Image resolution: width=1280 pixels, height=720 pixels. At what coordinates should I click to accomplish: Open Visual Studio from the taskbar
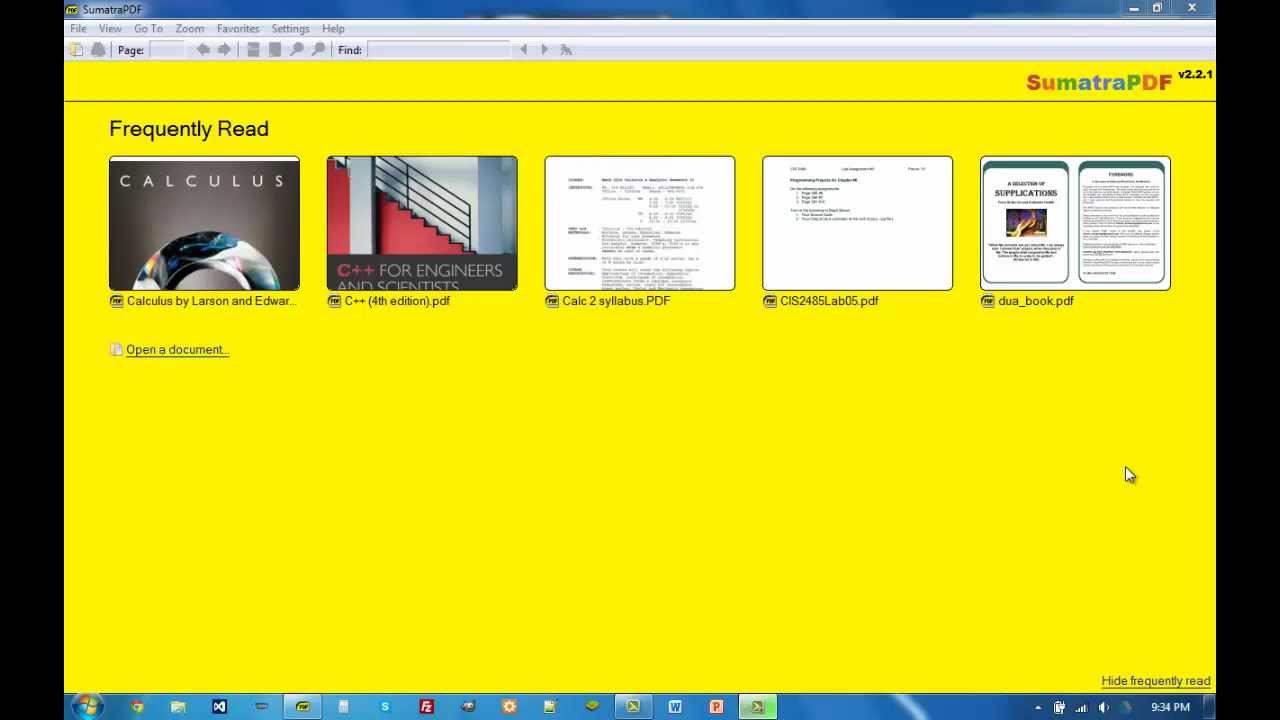point(219,707)
